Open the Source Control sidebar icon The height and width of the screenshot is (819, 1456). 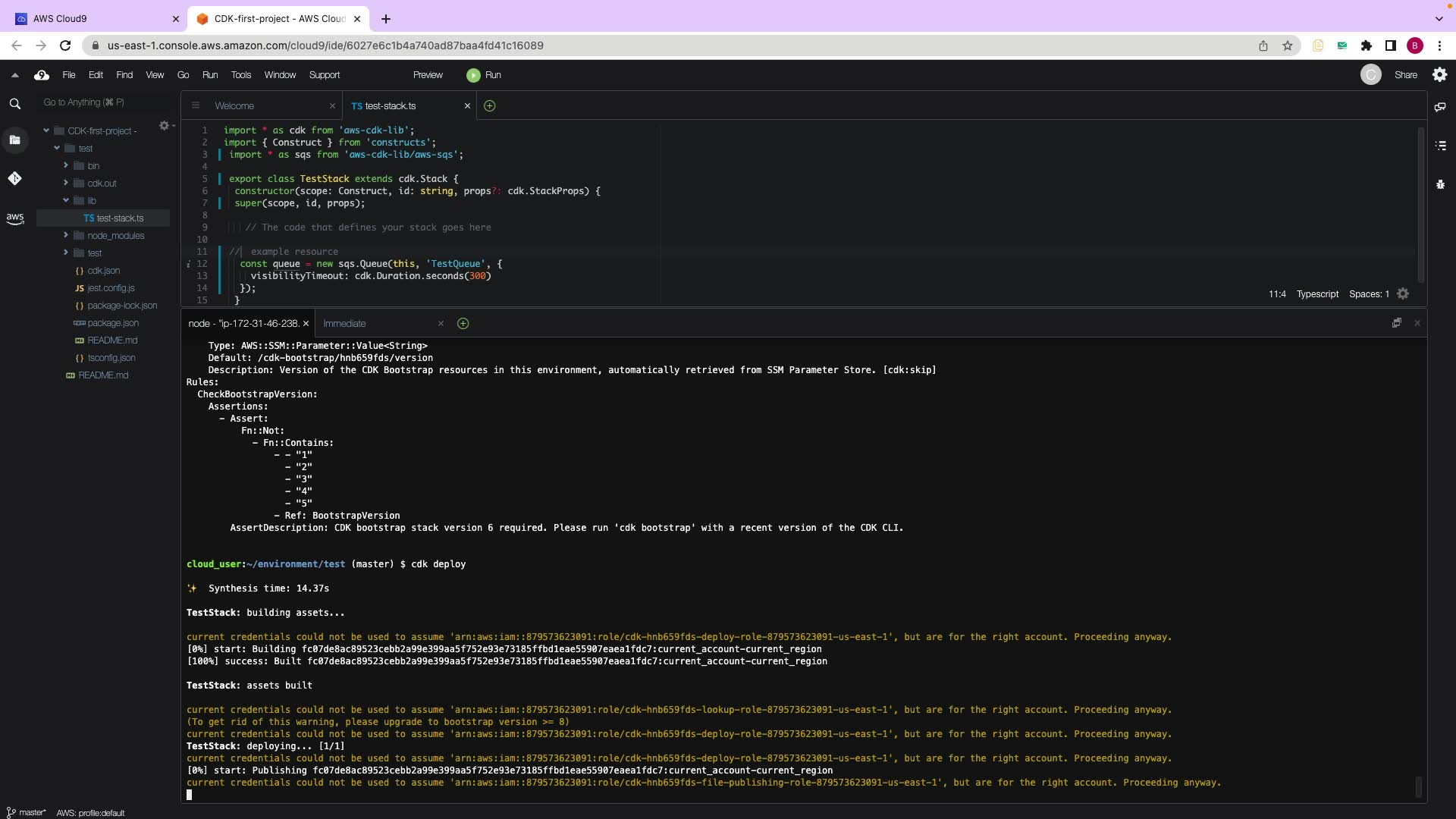pyautogui.click(x=14, y=178)
